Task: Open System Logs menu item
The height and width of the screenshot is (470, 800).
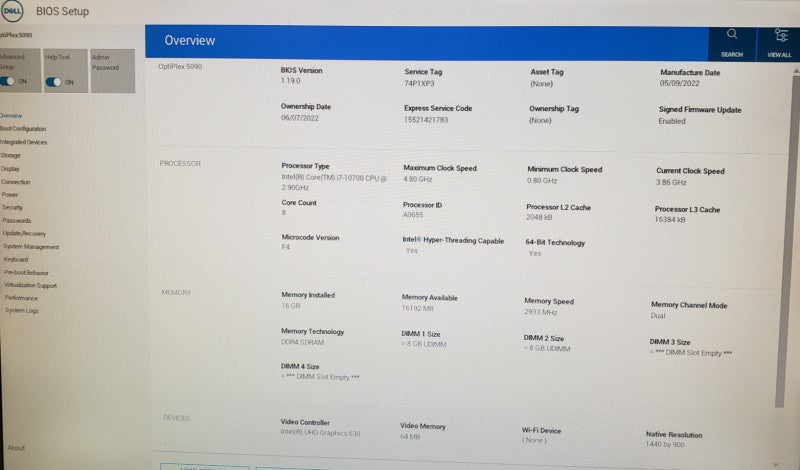Action: 22,310
